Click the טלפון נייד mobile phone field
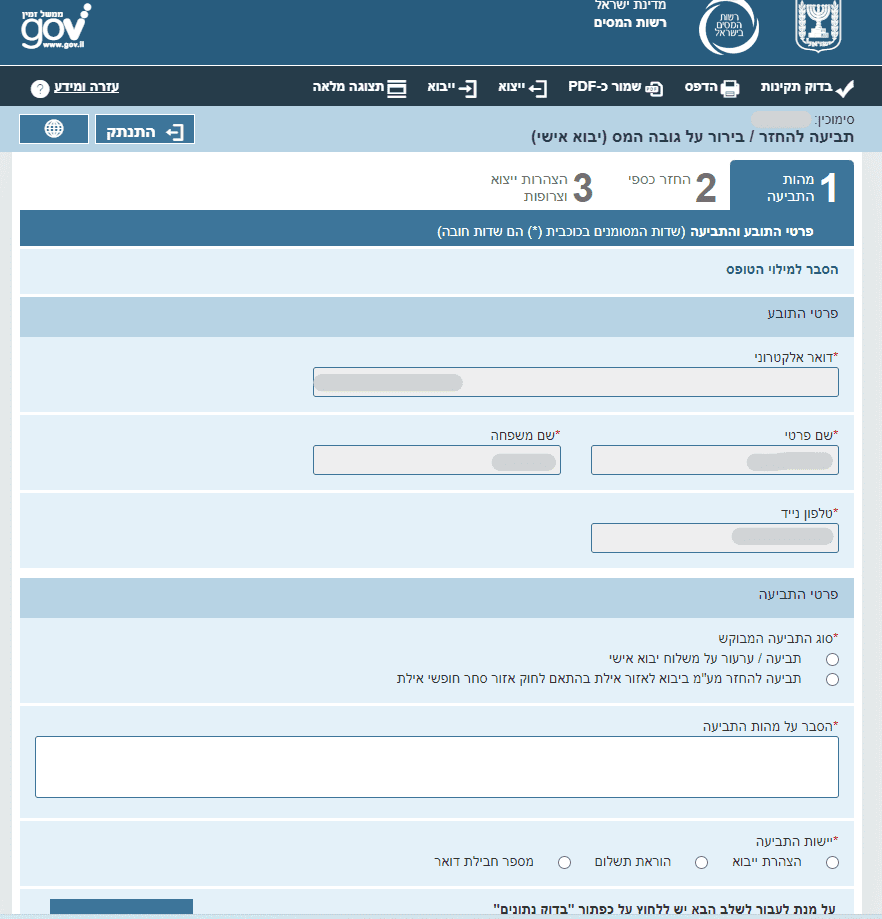The image size is (882, 919). click(714, 538)
